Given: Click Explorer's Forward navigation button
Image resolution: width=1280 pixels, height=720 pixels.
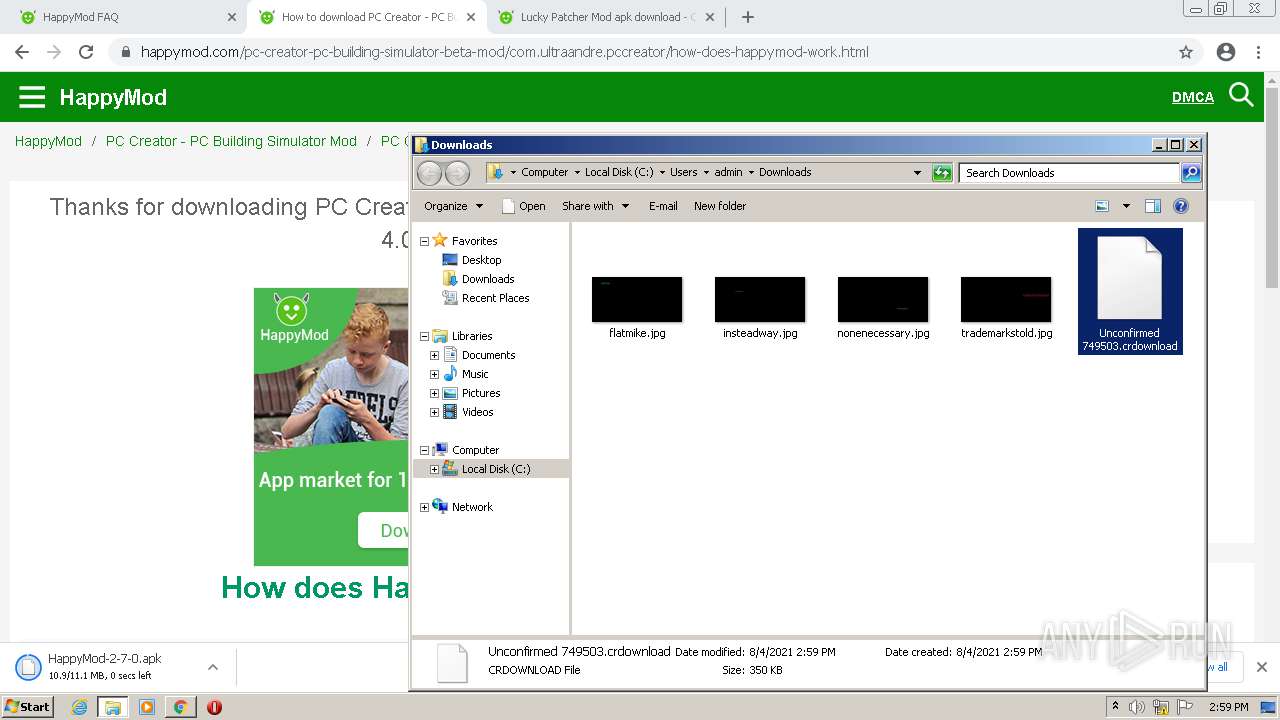Looking at the screenshot, I should (x=457, y=173).
